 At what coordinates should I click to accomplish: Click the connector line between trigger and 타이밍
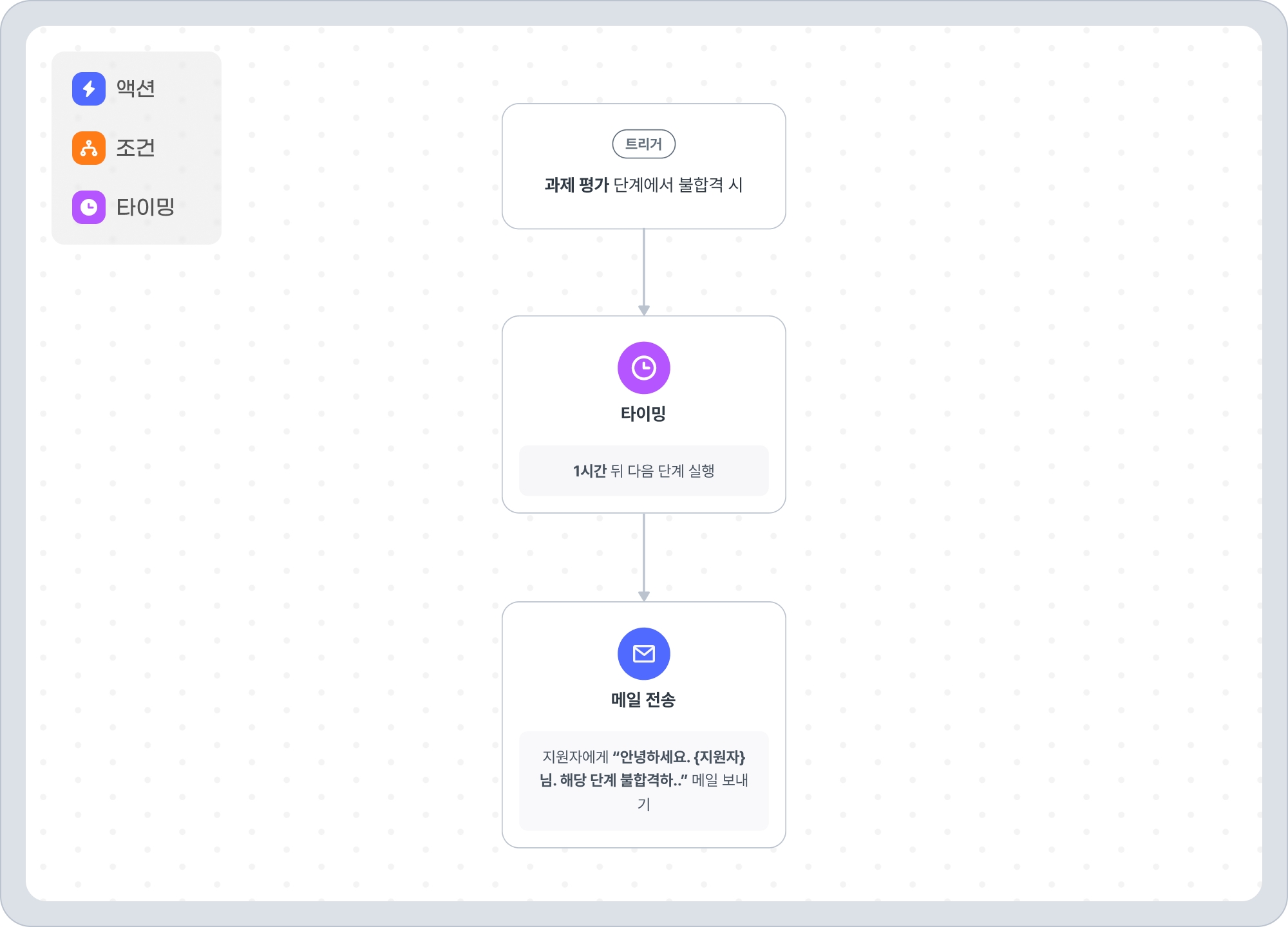(x=643, y=267)
